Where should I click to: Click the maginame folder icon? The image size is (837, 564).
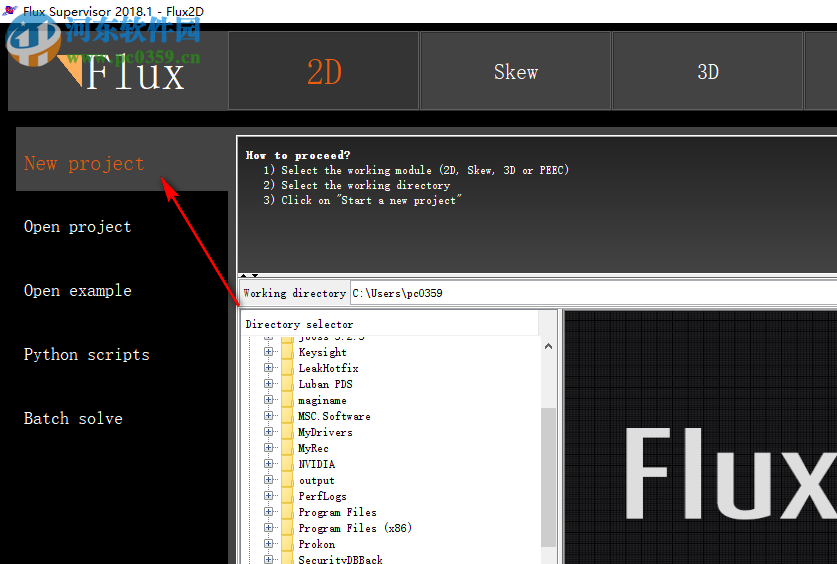pyautogui.click(x=288, y=400)
